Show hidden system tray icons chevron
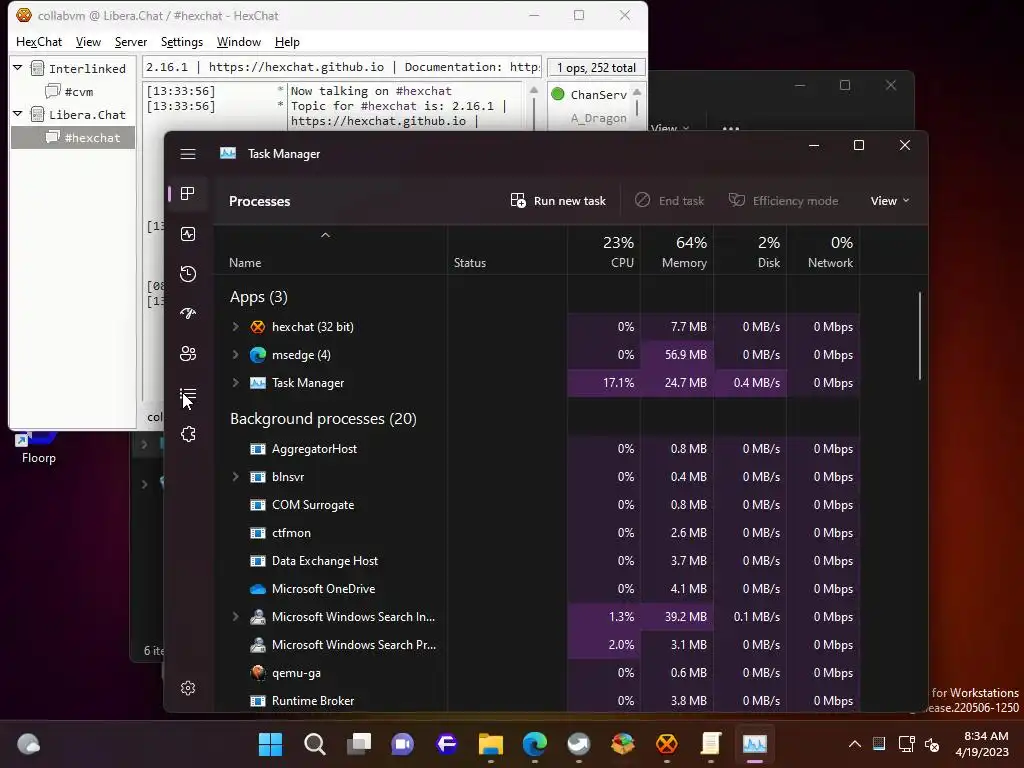 [854, 744]
